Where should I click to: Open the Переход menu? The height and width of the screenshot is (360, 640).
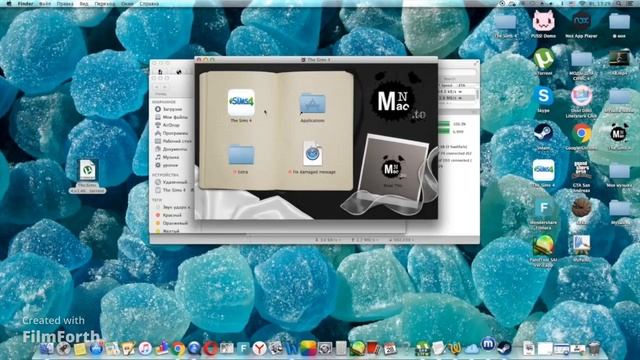tap(105, 4)
